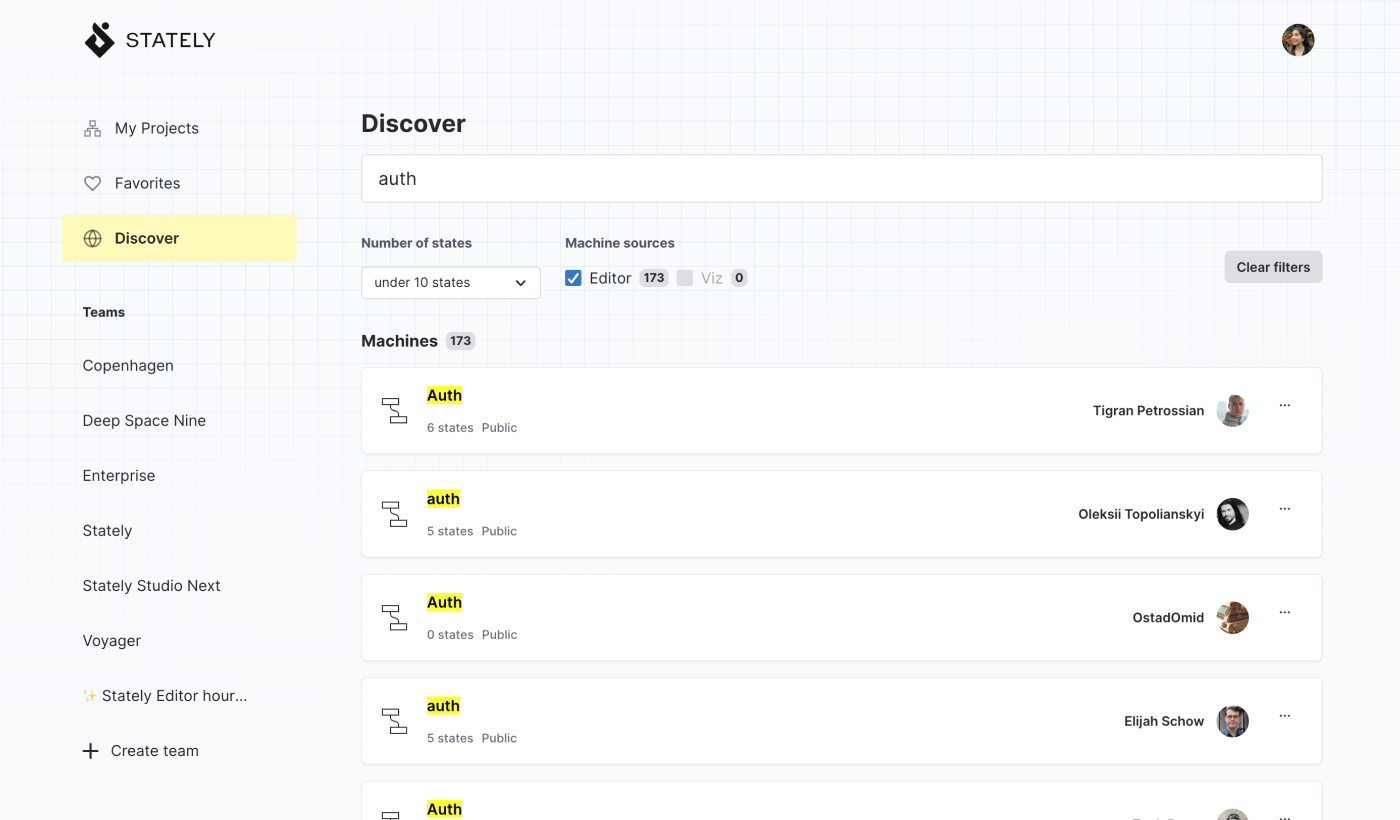
Task: Open the ellipsis menu for Tigran Petrossian's machine
Action: pos(1285,406)
